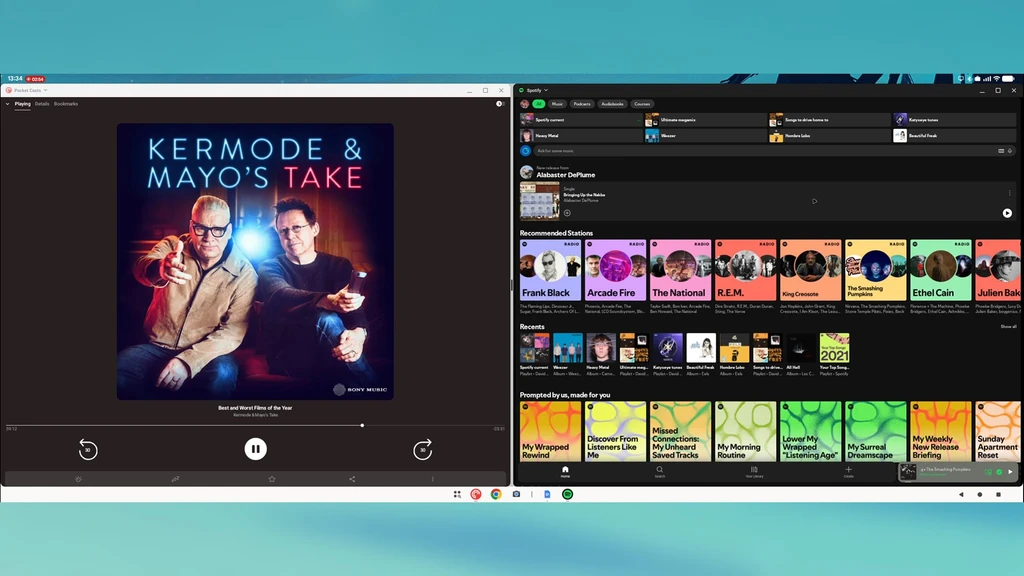Open the Spotify window title dropdown

(546, 90)
